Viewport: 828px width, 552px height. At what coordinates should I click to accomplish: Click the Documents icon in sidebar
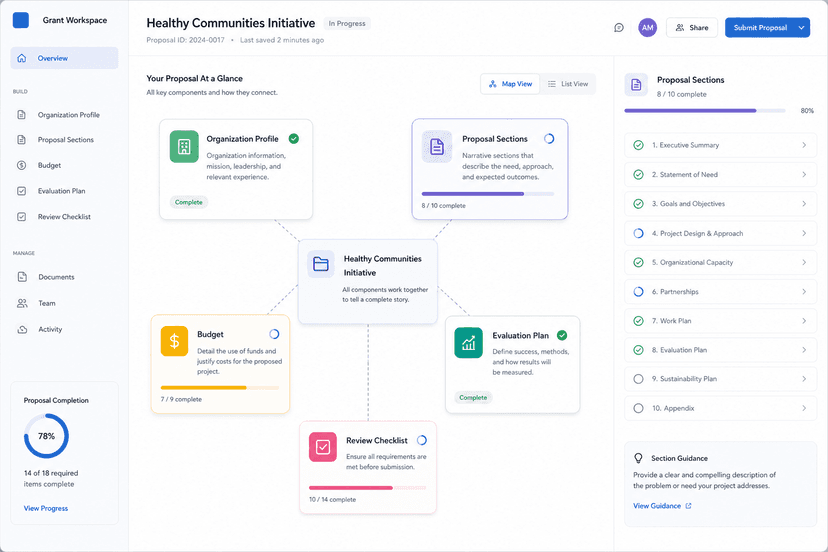coord(22,277)
